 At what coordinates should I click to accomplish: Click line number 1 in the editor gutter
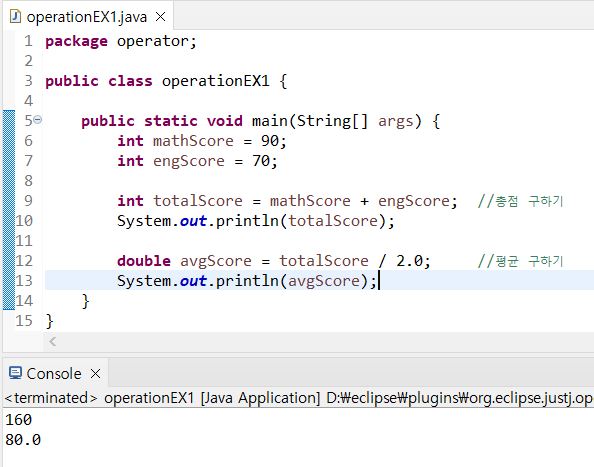pyautogui.click(x=28, y=41)
